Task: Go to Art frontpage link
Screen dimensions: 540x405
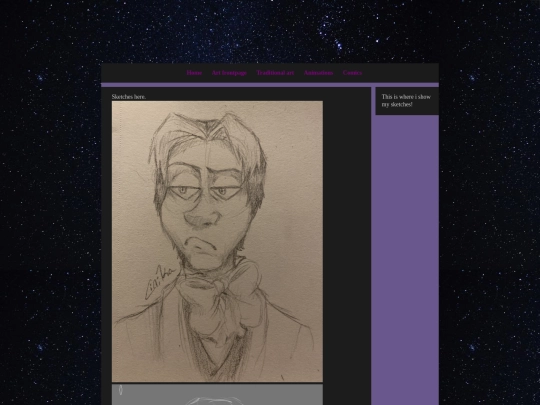Action: pyautogui.click(x=229, y=73)
